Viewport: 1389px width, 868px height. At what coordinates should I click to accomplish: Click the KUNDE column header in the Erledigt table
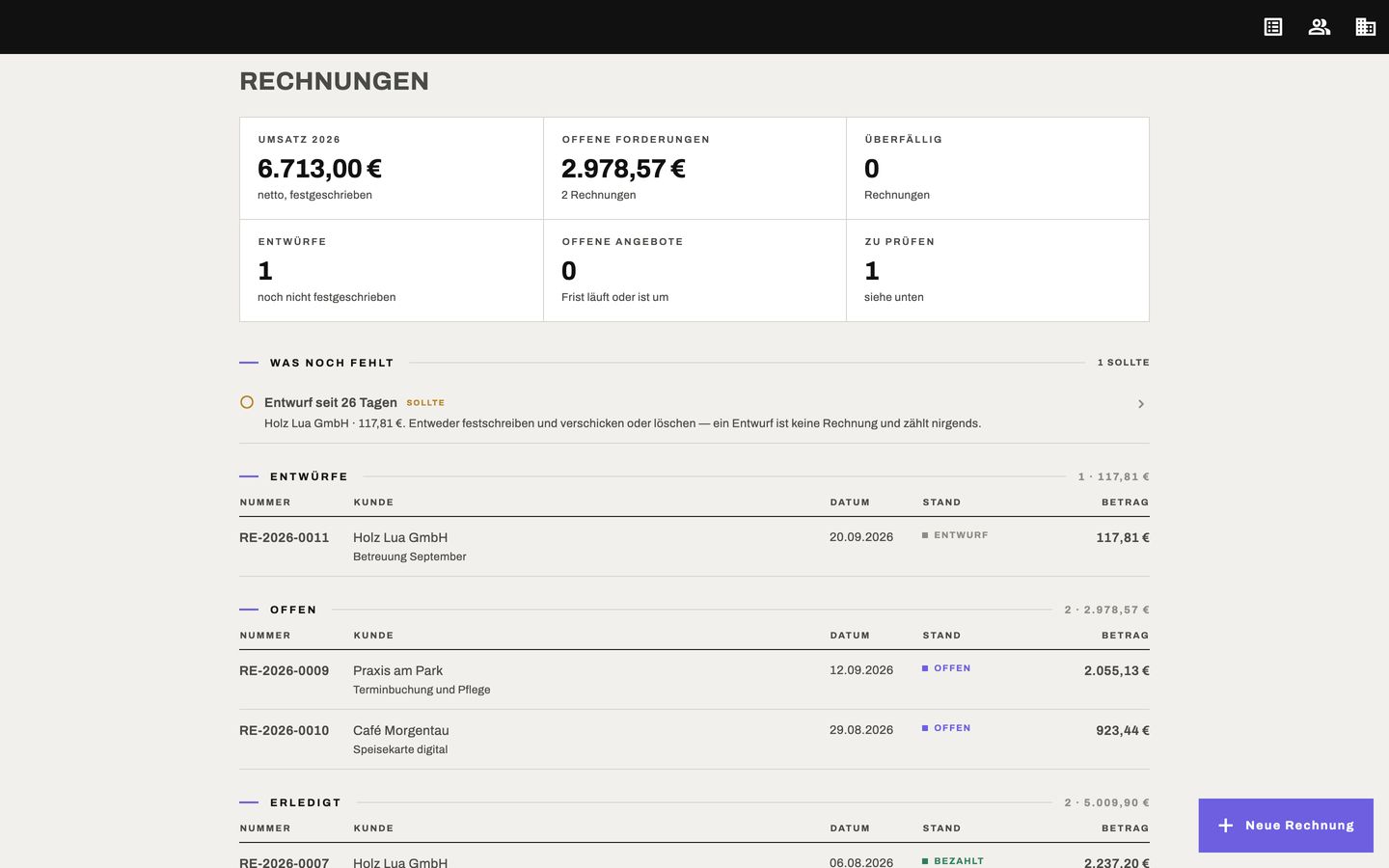[x=373, y=828]
